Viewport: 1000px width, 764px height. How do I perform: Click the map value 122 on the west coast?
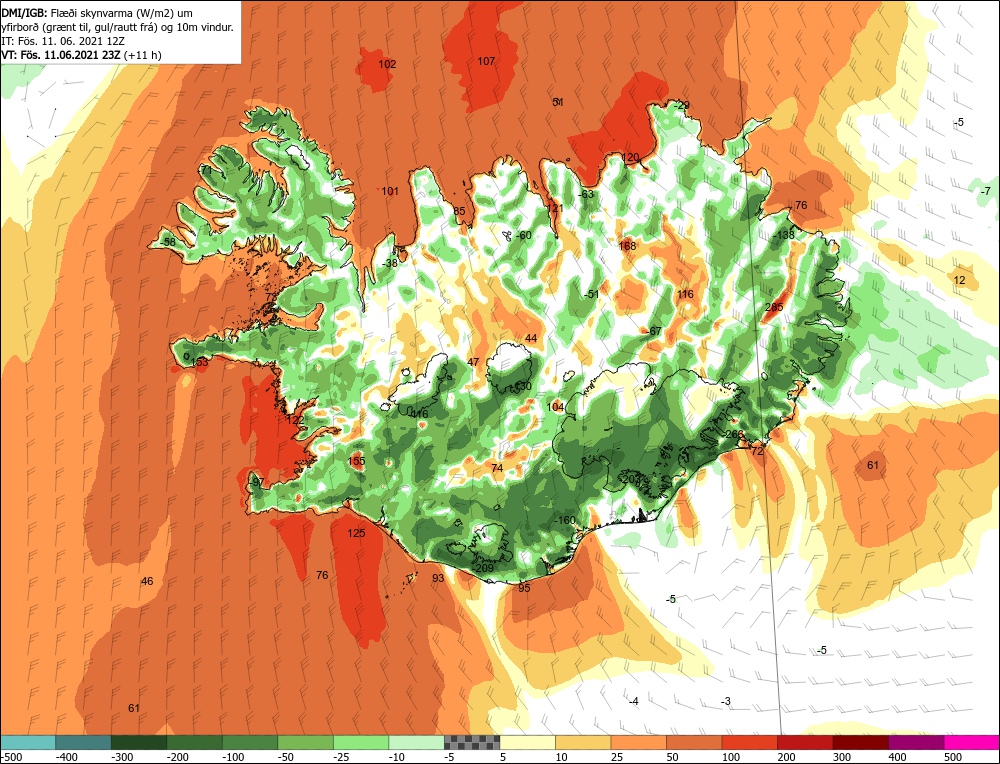[x=295, y=420]
